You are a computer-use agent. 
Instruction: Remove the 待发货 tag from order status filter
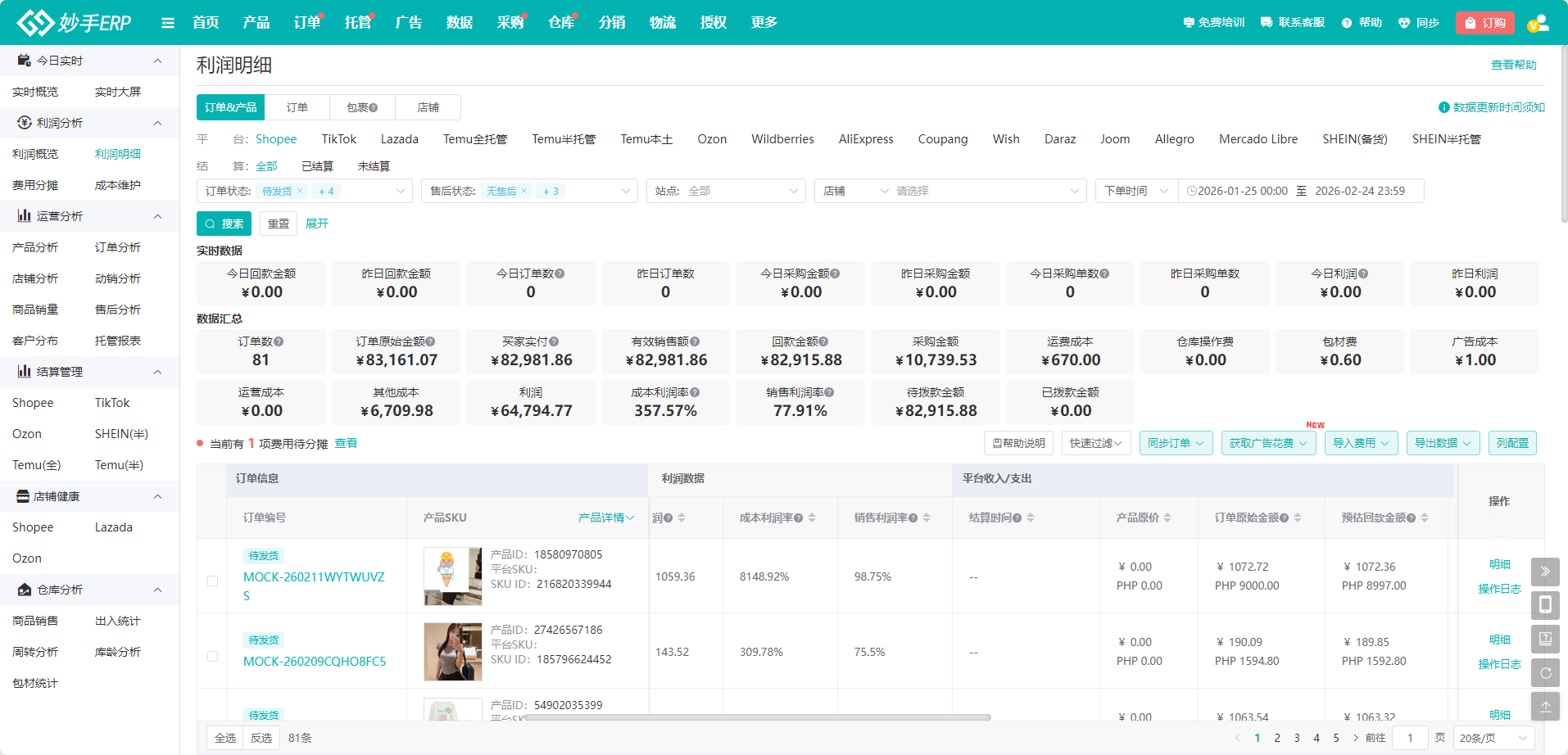pyautogui.click(x=300, y=192)
